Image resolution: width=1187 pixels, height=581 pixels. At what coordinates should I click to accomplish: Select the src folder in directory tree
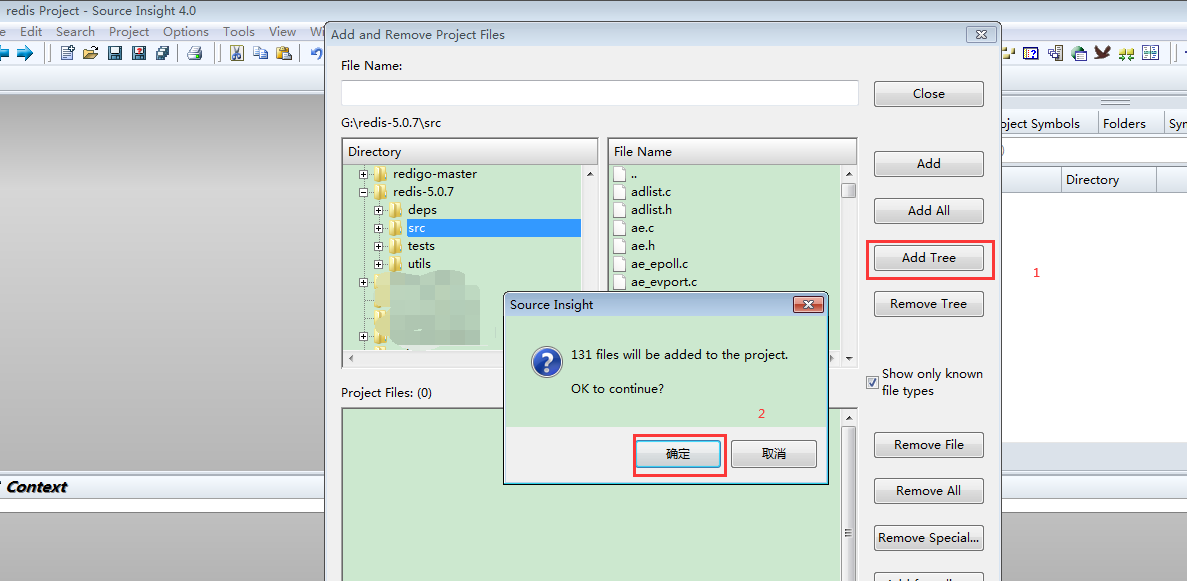416,228
